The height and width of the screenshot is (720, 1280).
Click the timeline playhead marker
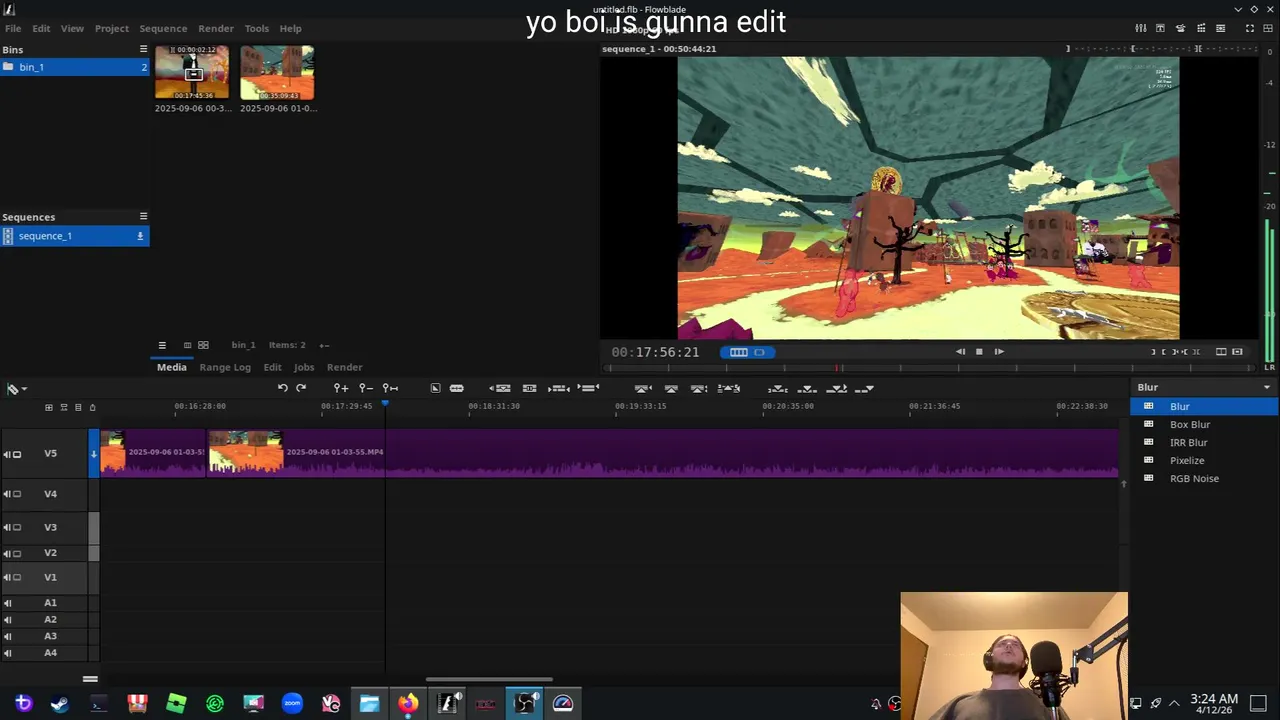click(385, 404)
